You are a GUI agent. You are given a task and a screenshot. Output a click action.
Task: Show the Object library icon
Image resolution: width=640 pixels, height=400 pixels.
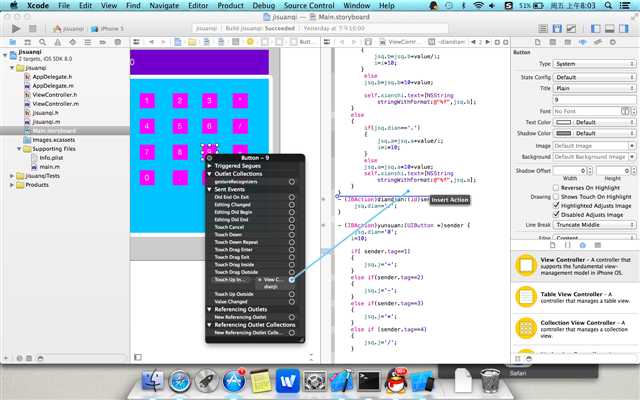click(582, 245)
